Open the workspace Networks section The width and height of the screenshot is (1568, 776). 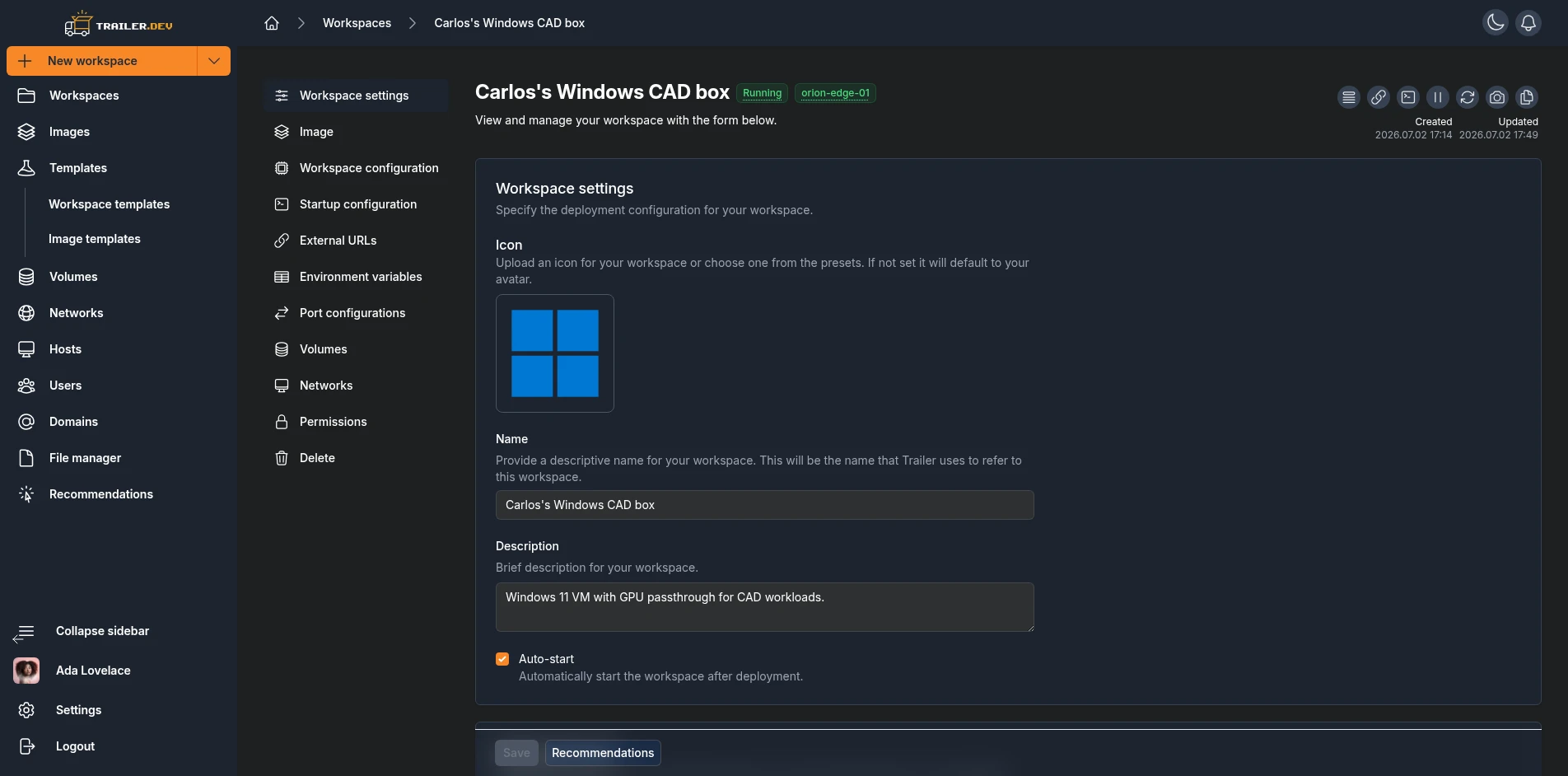pos(356,386)
